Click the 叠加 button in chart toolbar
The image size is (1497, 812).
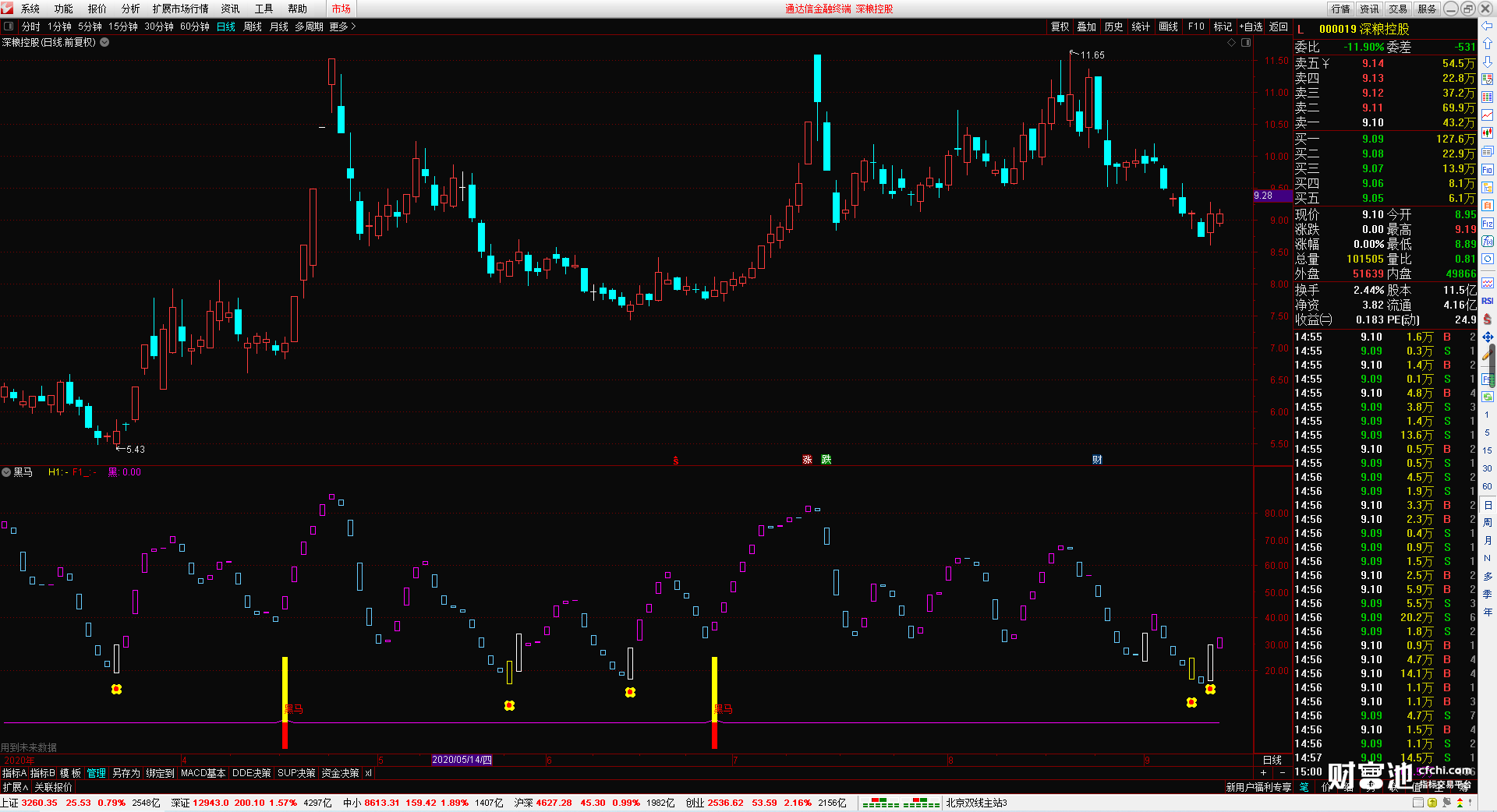click(1087, 26)
